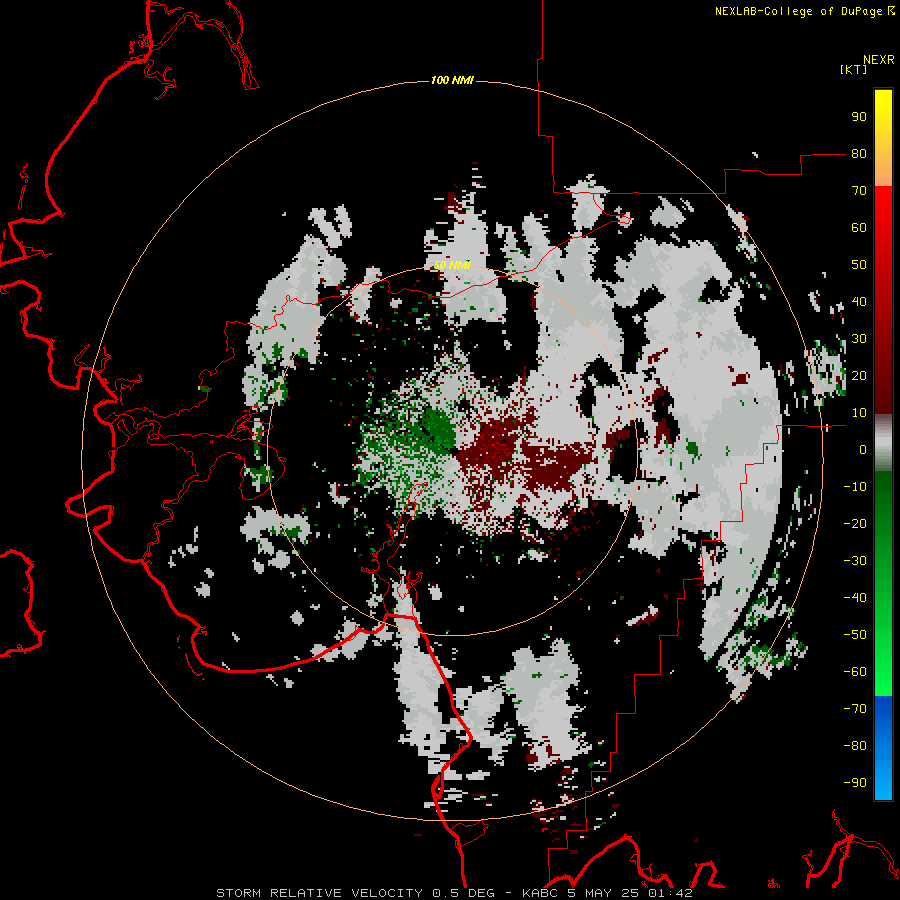Click the -10 scale value
The width and height of the screenshot is (900, 900).
coord(855,487)
